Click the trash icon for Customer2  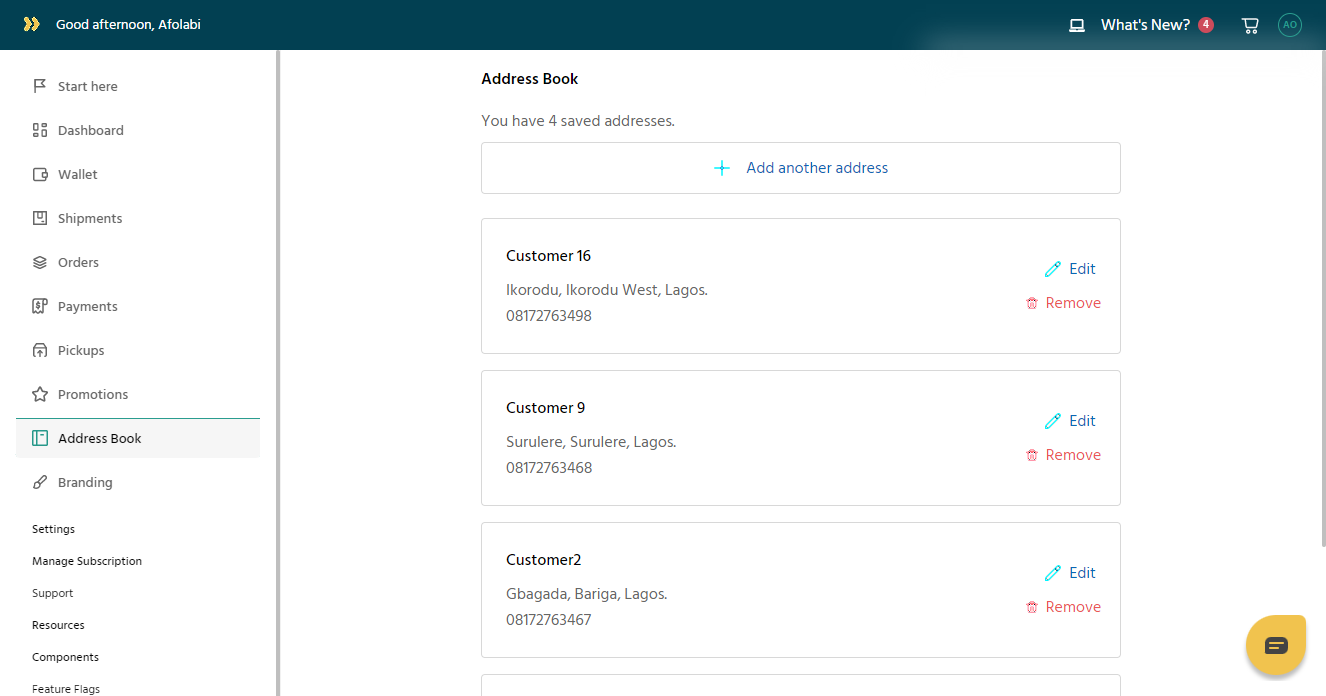[1032, 607]
